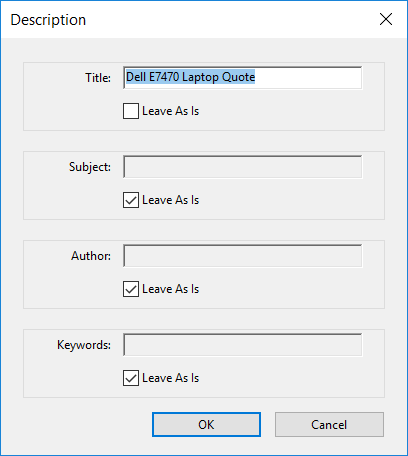This screenshot has height=456, width=408.
Task: Click the Description title bar text
Action: coord(48,20)
